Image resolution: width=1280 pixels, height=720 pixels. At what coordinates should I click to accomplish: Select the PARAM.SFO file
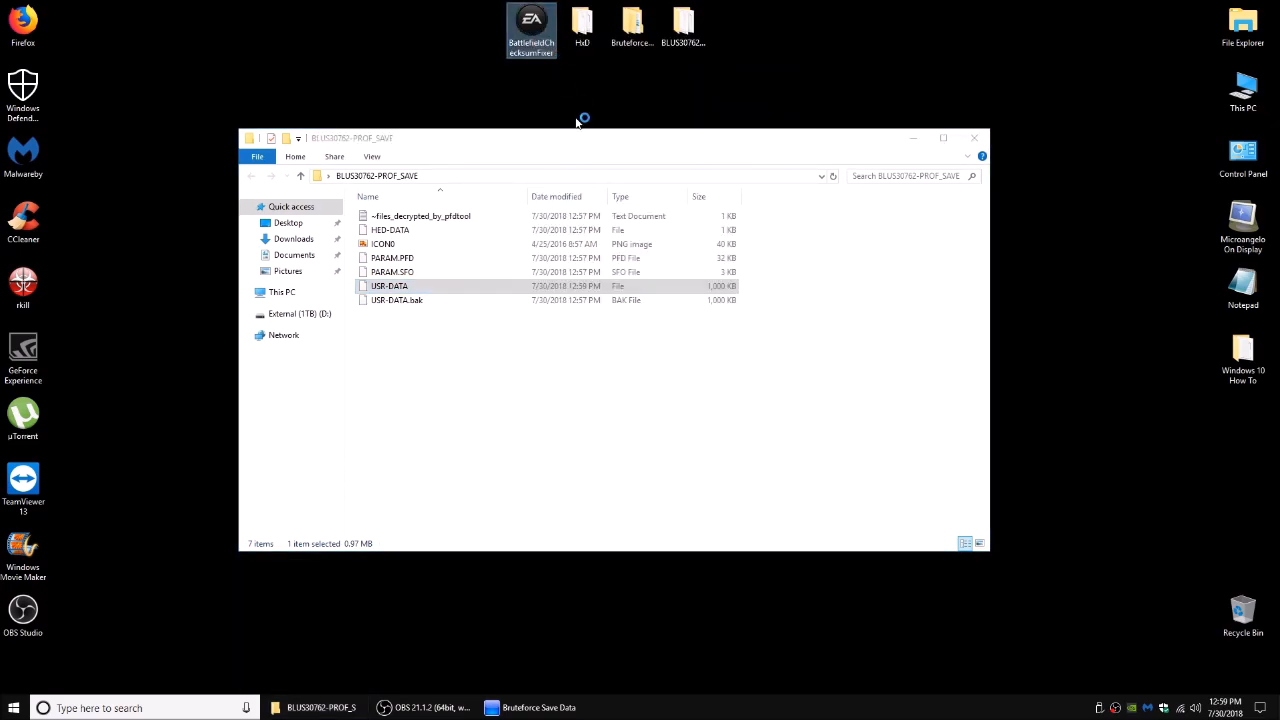click(x=547, y=272)
